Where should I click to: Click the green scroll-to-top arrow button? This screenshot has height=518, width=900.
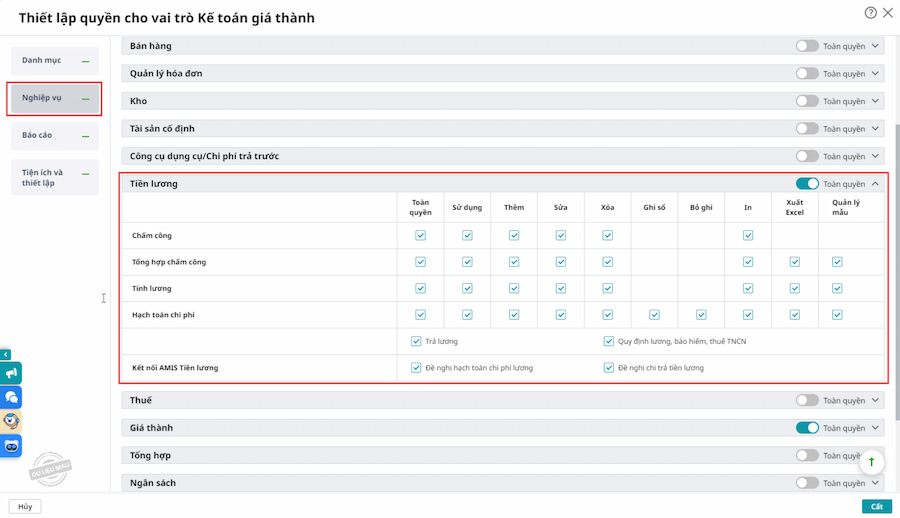point(872,461)
